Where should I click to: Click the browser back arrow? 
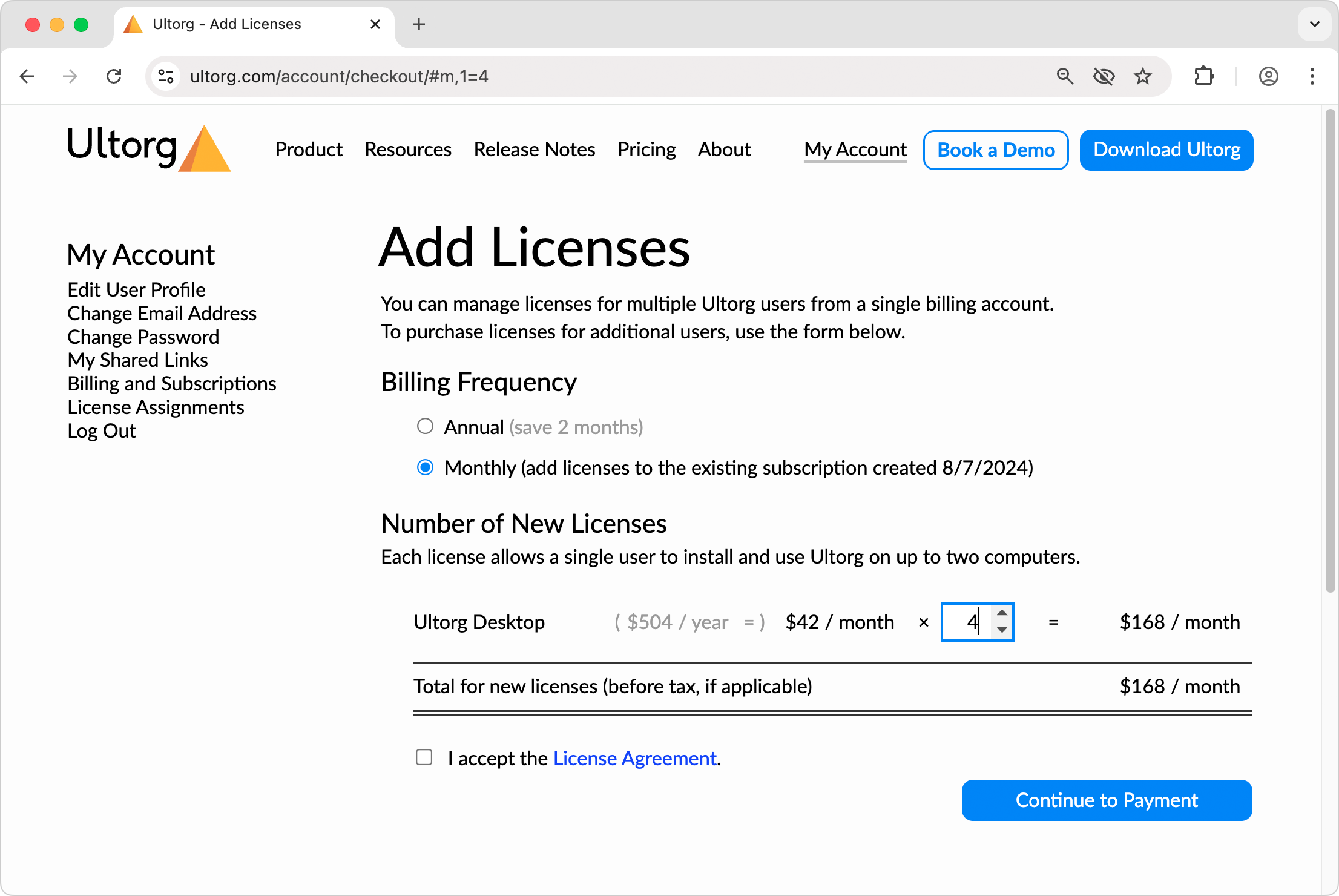(27, 76)
